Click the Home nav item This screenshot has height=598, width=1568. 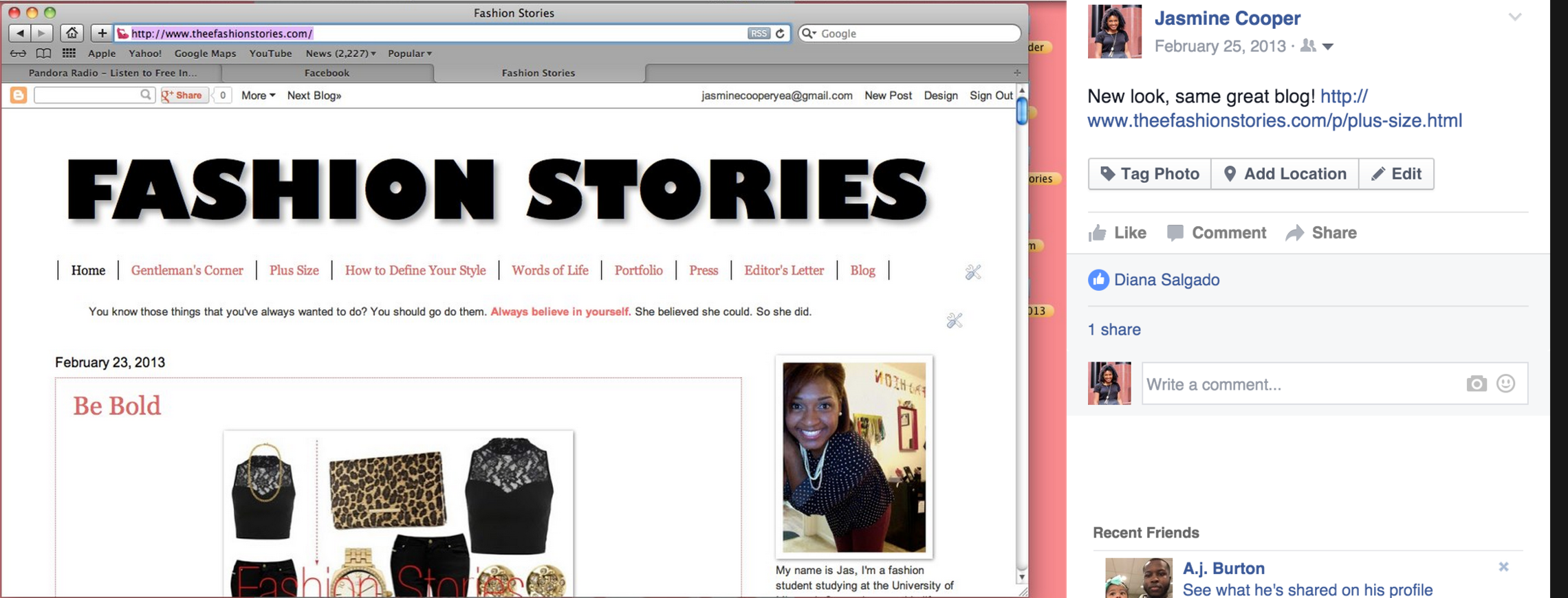coord(88,270)
